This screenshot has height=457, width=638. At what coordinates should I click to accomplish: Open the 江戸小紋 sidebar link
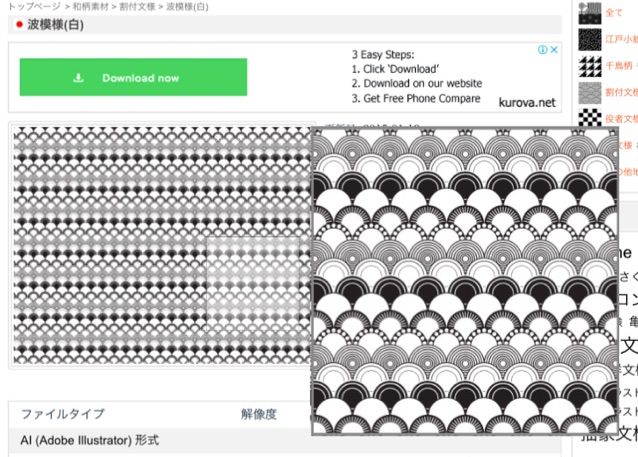point(622,39)
